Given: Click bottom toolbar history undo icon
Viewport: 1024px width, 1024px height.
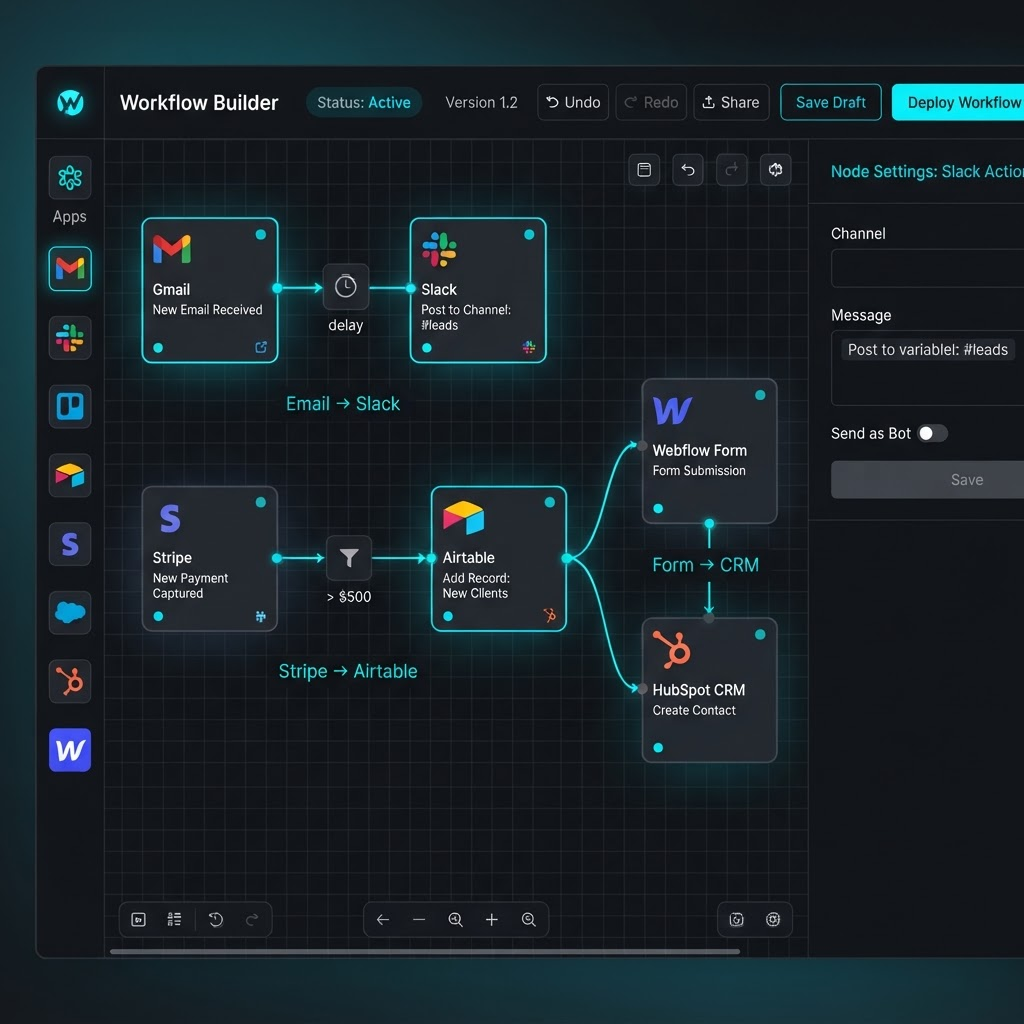Looking at the screenshot, I should [x=216, y=920].
